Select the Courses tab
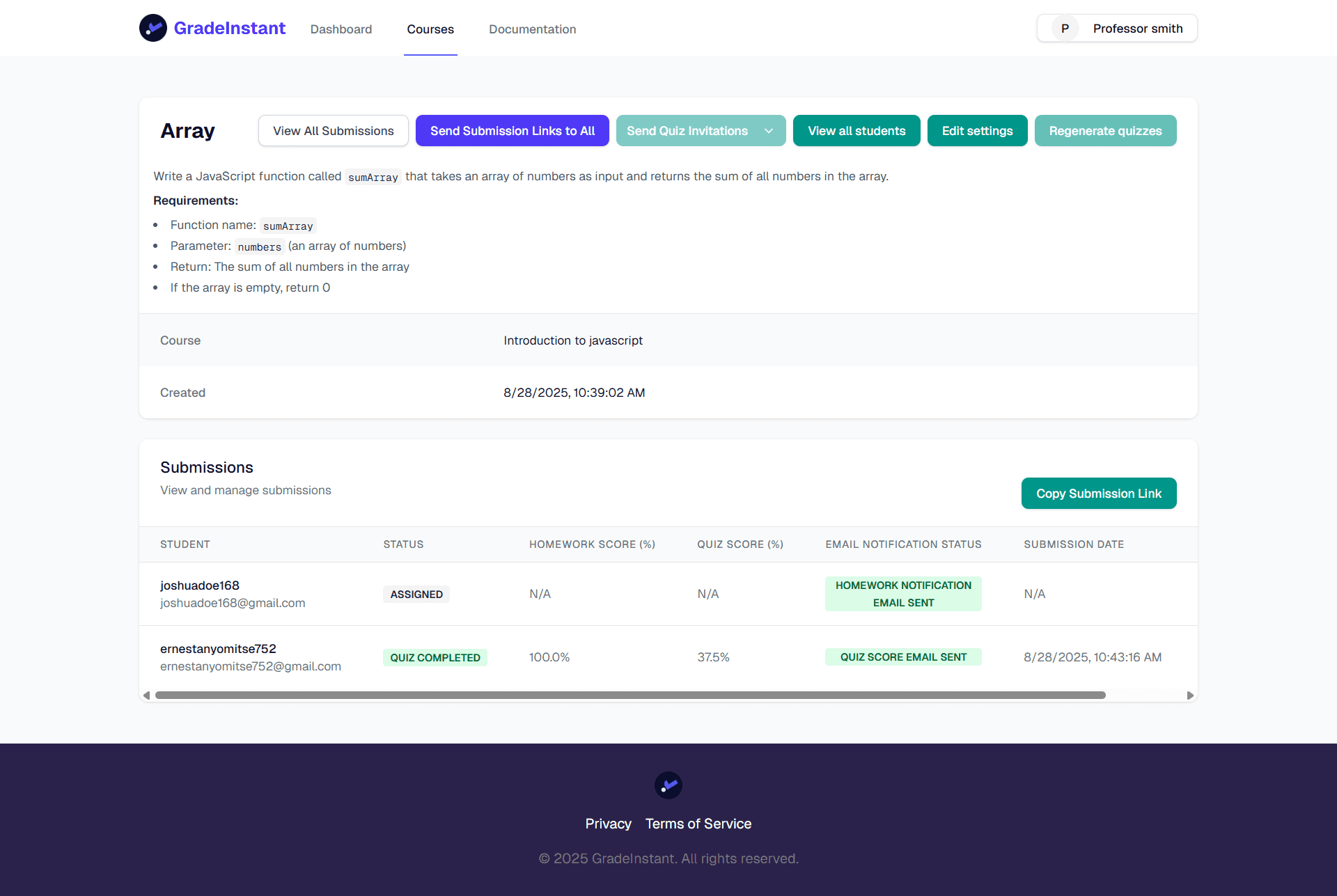 pos(430,29)
